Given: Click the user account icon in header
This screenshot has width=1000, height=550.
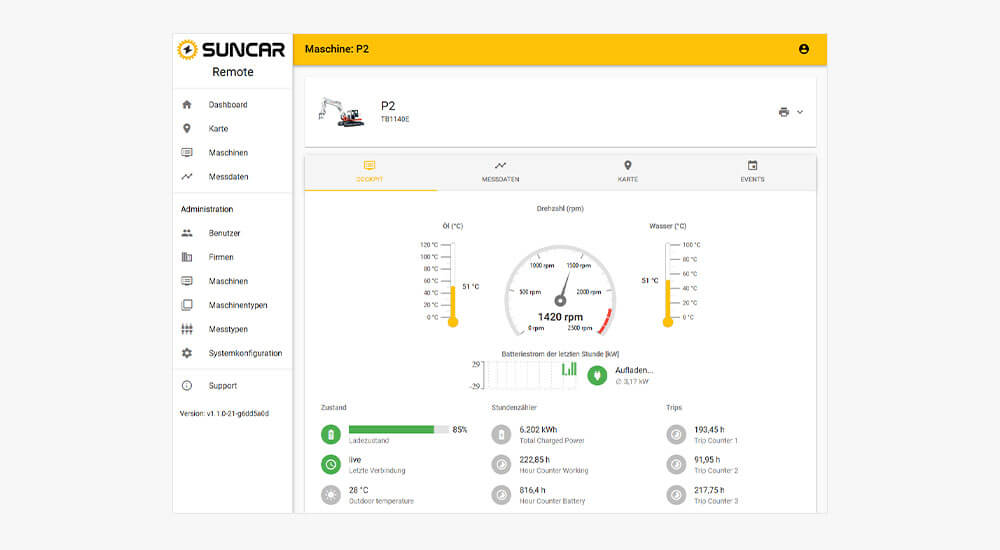Looking at the screenshot, I should (x=803, y=49).
